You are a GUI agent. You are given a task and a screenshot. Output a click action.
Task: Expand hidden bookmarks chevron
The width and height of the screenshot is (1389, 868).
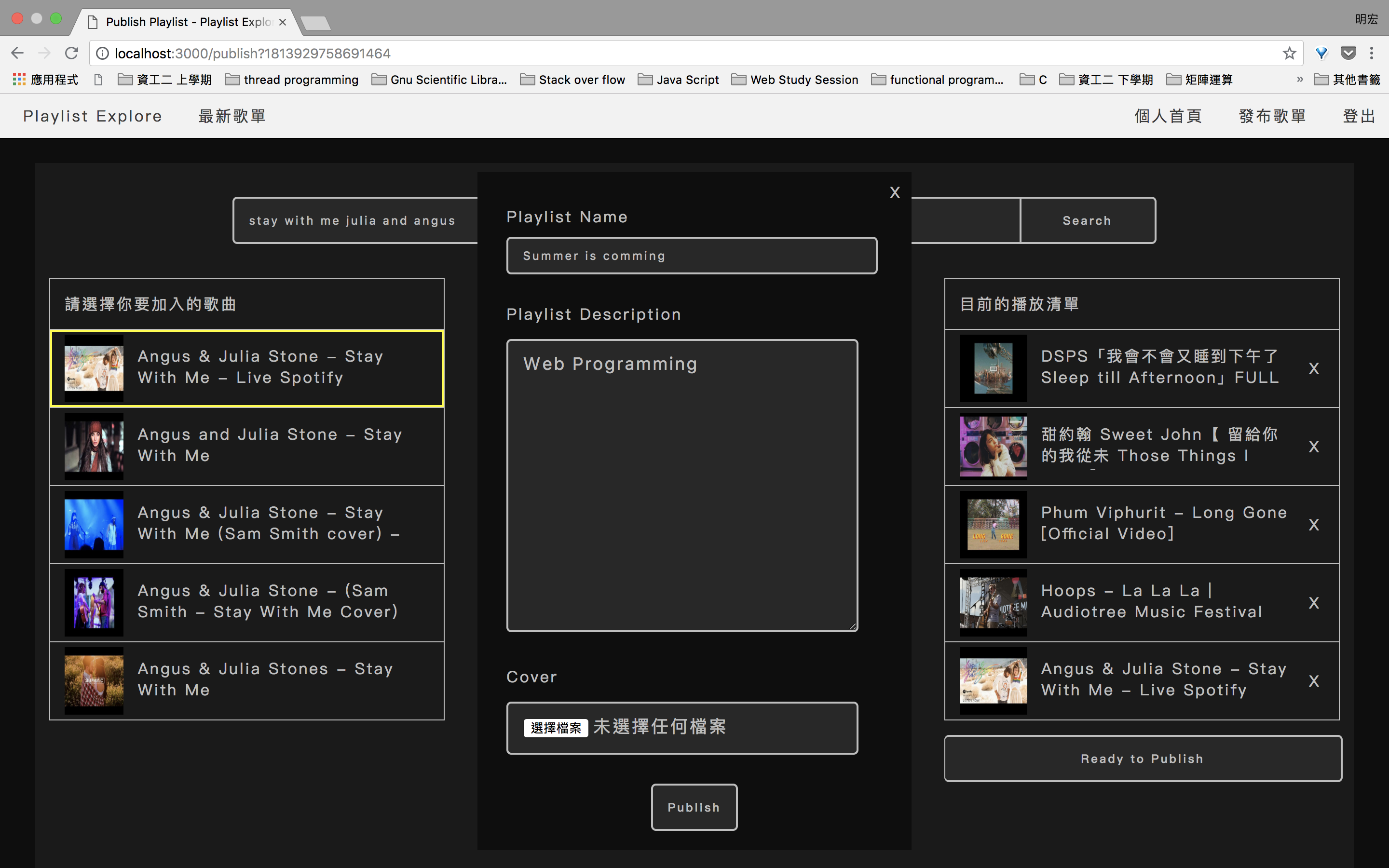(1299, 80)
